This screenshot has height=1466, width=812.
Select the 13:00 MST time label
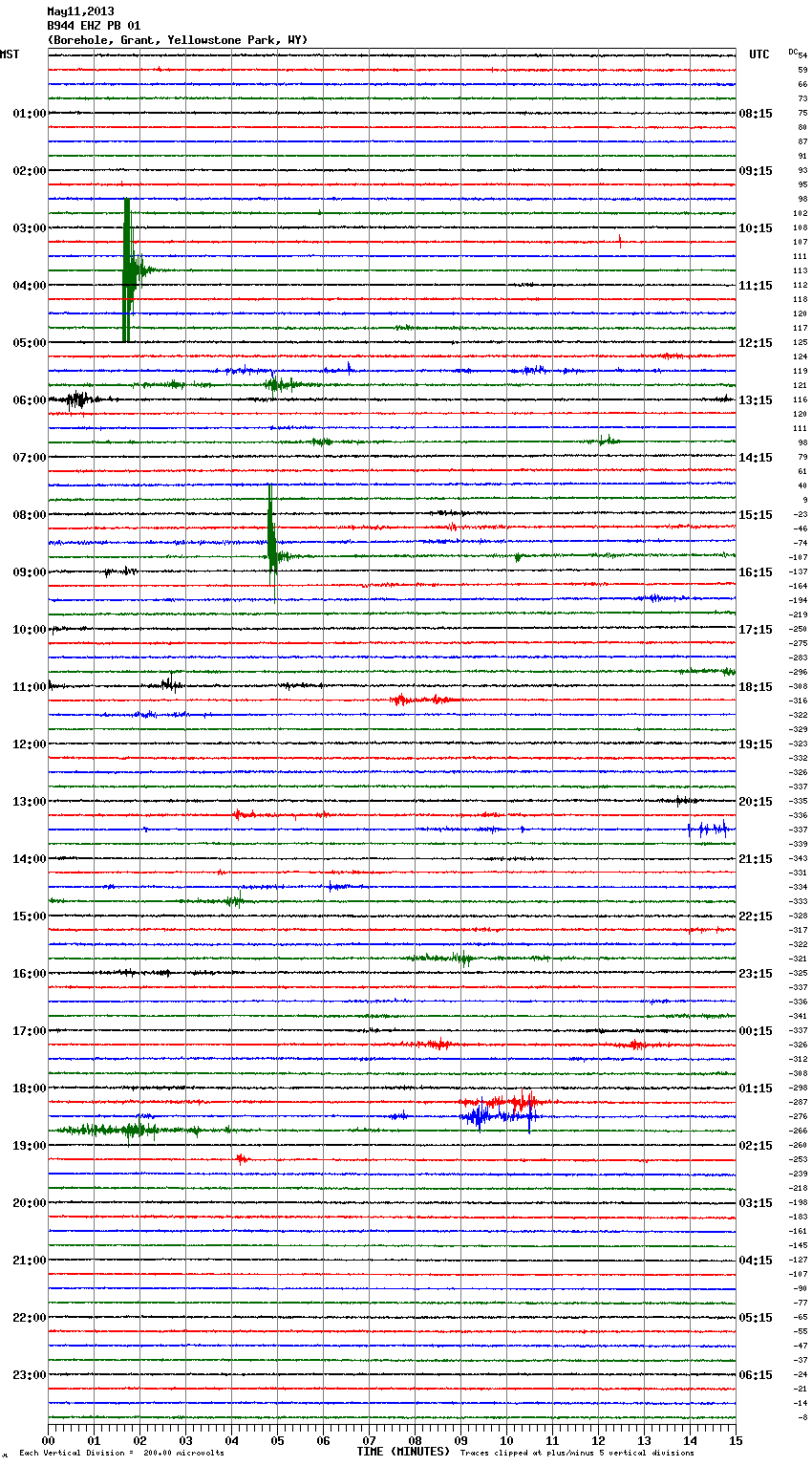[x=30, y=802]
